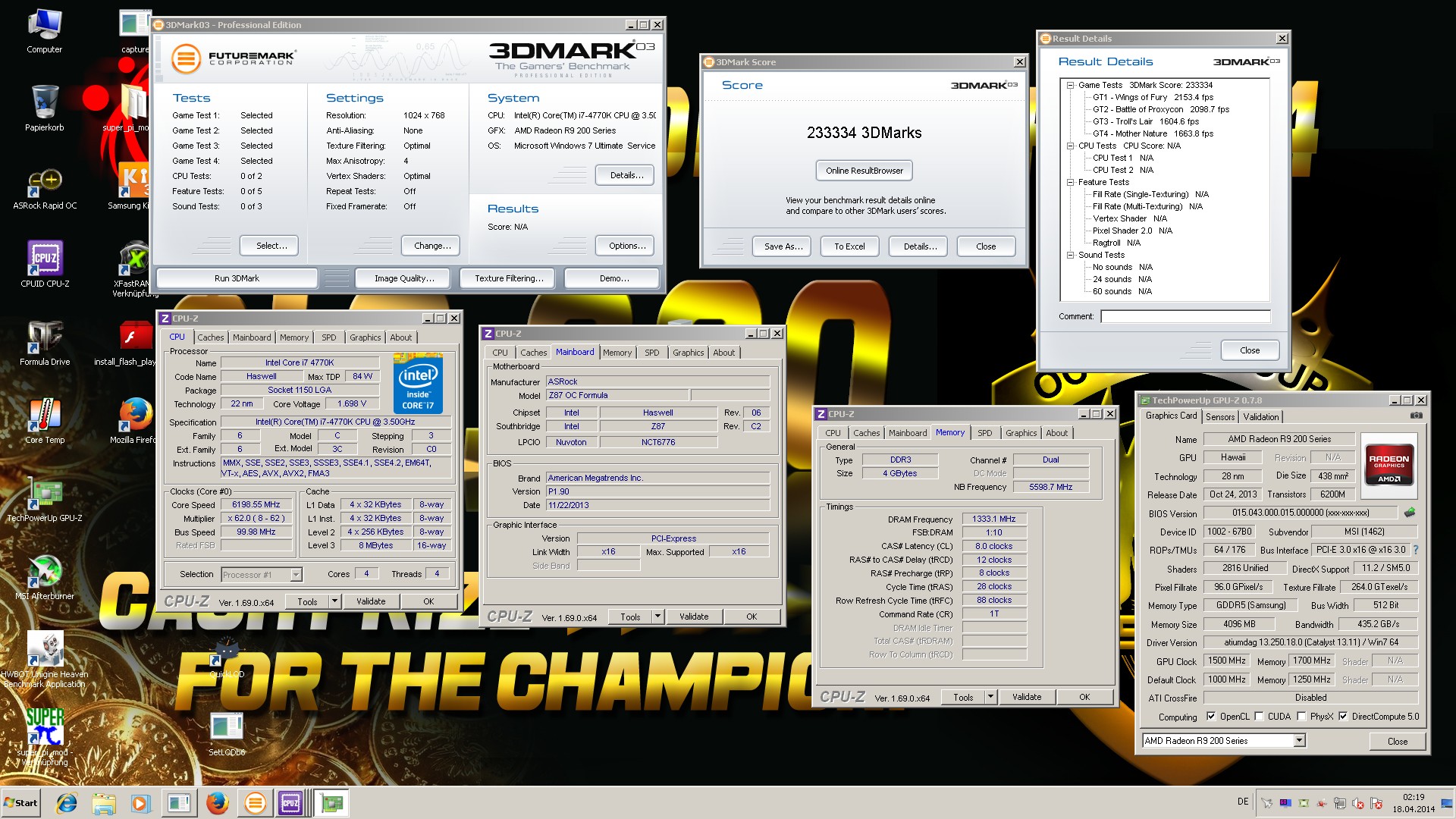Toggle the CUDA checkbox in GPU-Z
1456x819 pixels.
[x=1259, y=717]
